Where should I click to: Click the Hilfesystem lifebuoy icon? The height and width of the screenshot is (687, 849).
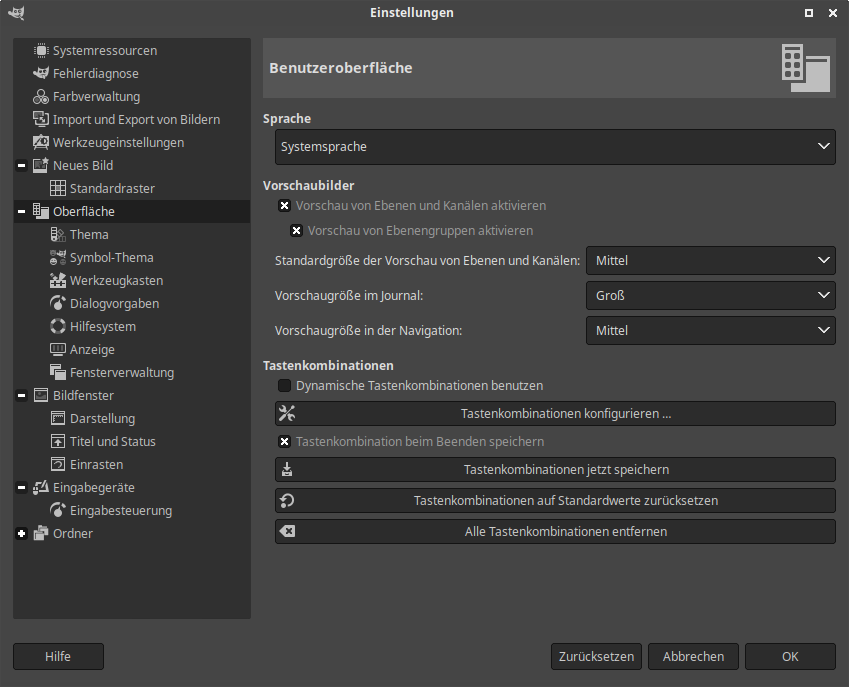(58, 327)
